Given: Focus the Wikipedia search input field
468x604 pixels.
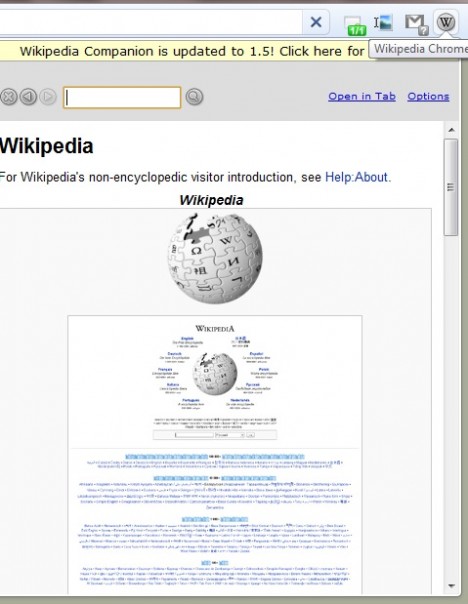Looking at the screenshot, I should [x=122, y=97].
